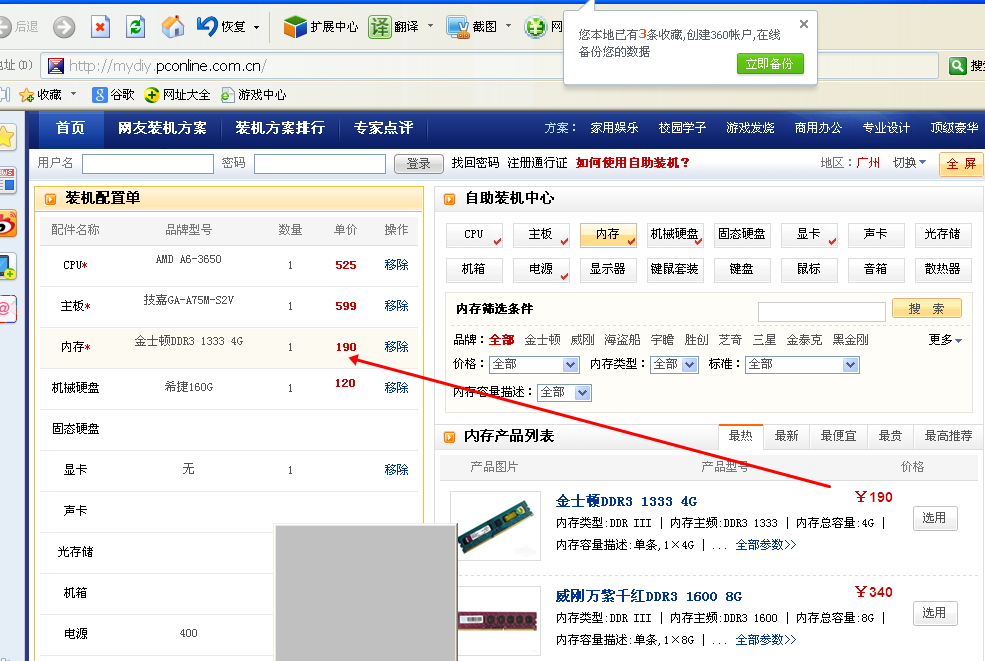Open the 价格 filter dropdown
Screen dimensions: 985x661
pyautogui.click(x=570, y=365)
